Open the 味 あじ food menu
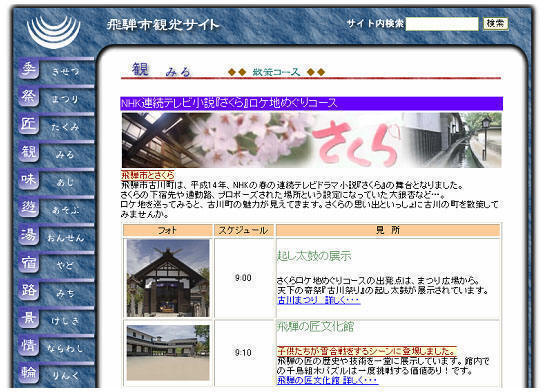The width and height of the screenshot is (544, 392). [x=56, y=181]
